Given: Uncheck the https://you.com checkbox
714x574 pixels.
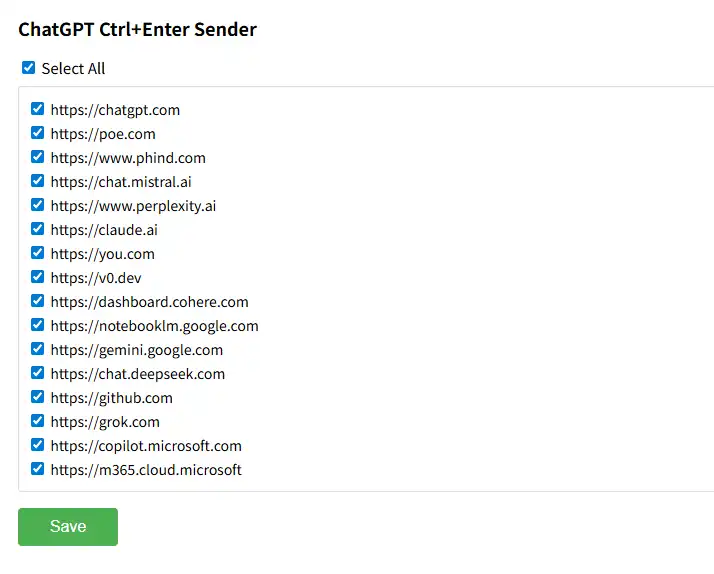Looking at the screenshot, I should click(38, 253).
